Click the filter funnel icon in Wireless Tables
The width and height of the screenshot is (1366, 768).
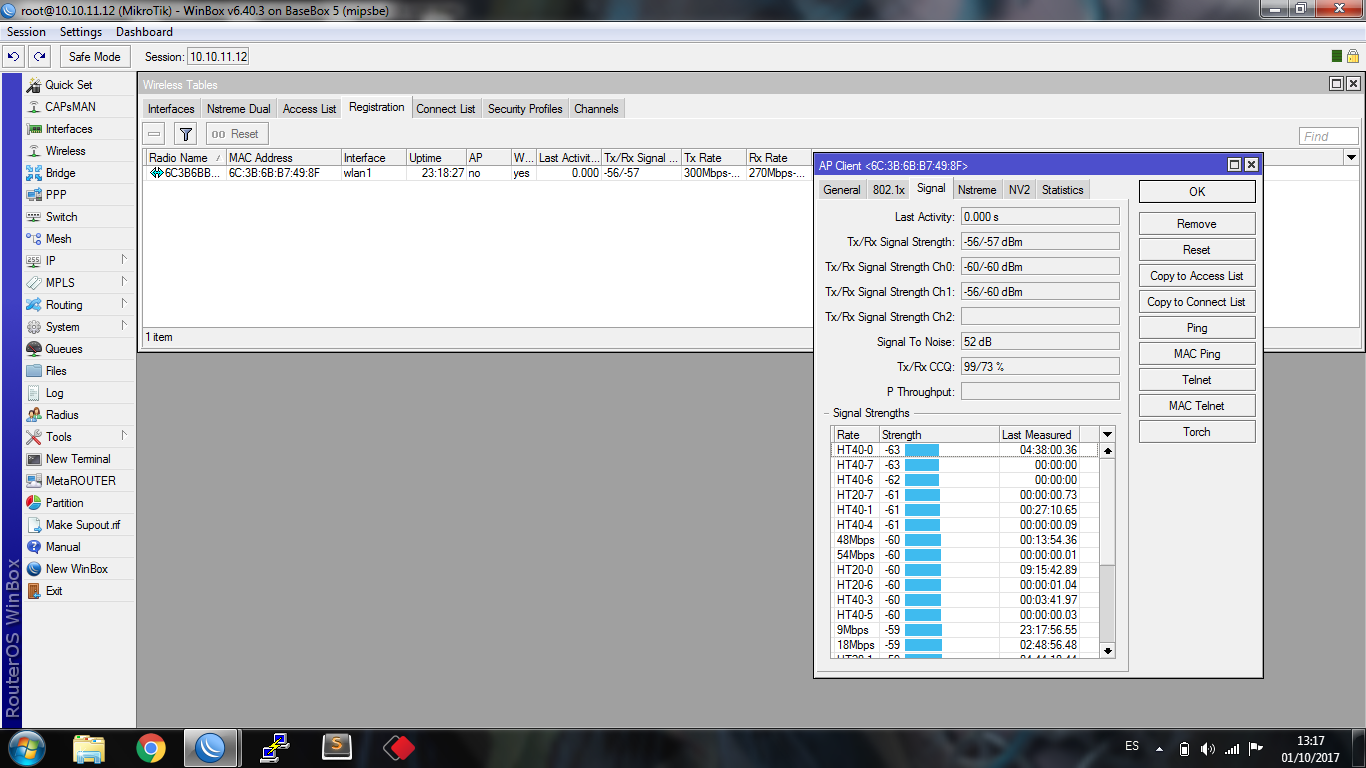tap(185, 134)
